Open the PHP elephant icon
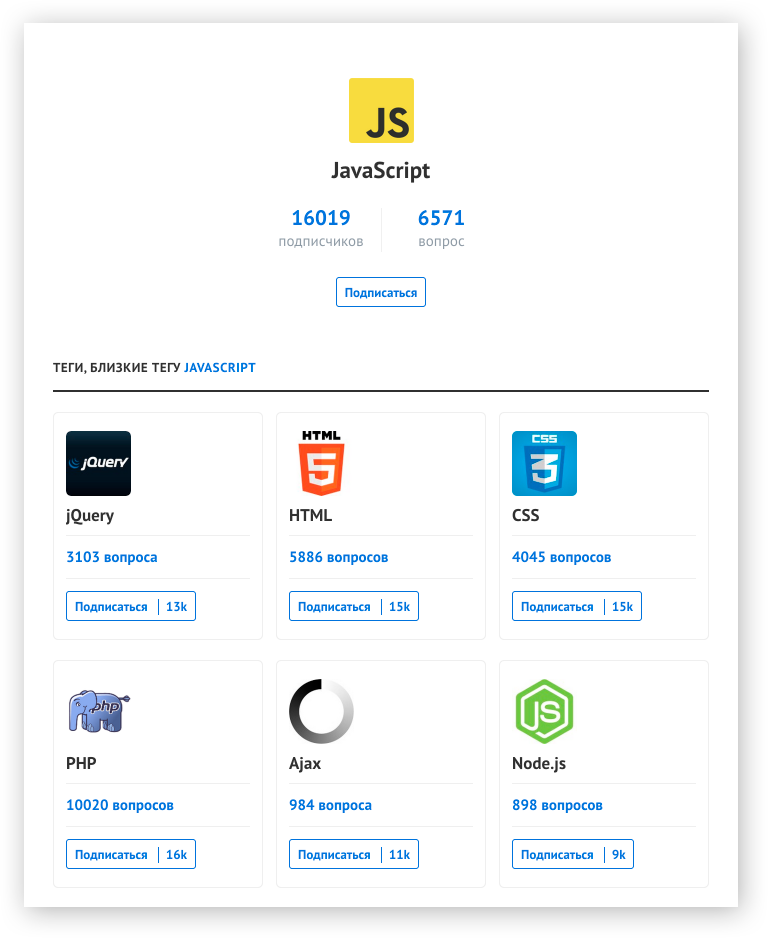This screenshot has height=938, width=768. click(x=98, y=711)
